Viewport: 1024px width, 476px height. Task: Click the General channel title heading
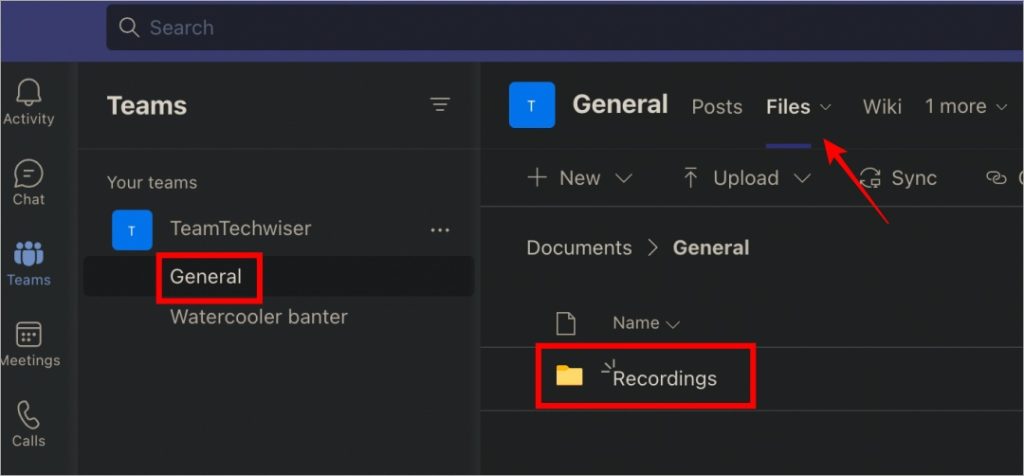pos(620,104)
